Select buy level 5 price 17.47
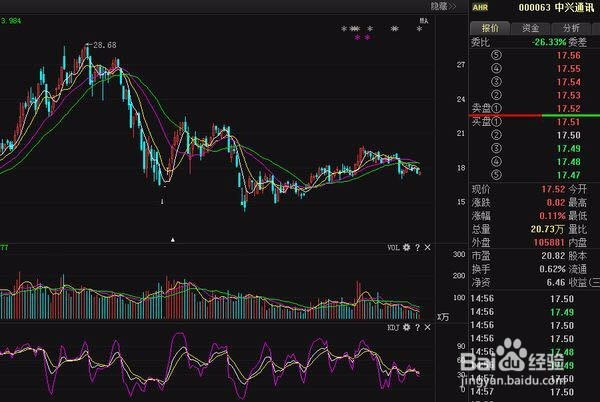 coord(568,175)
